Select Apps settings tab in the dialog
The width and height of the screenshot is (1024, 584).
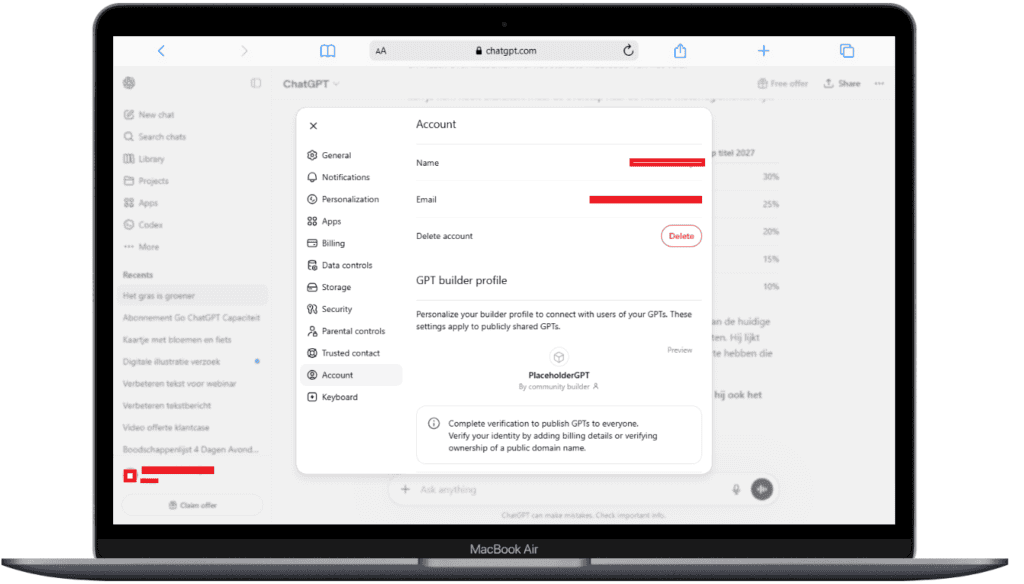tap(351, 221)
